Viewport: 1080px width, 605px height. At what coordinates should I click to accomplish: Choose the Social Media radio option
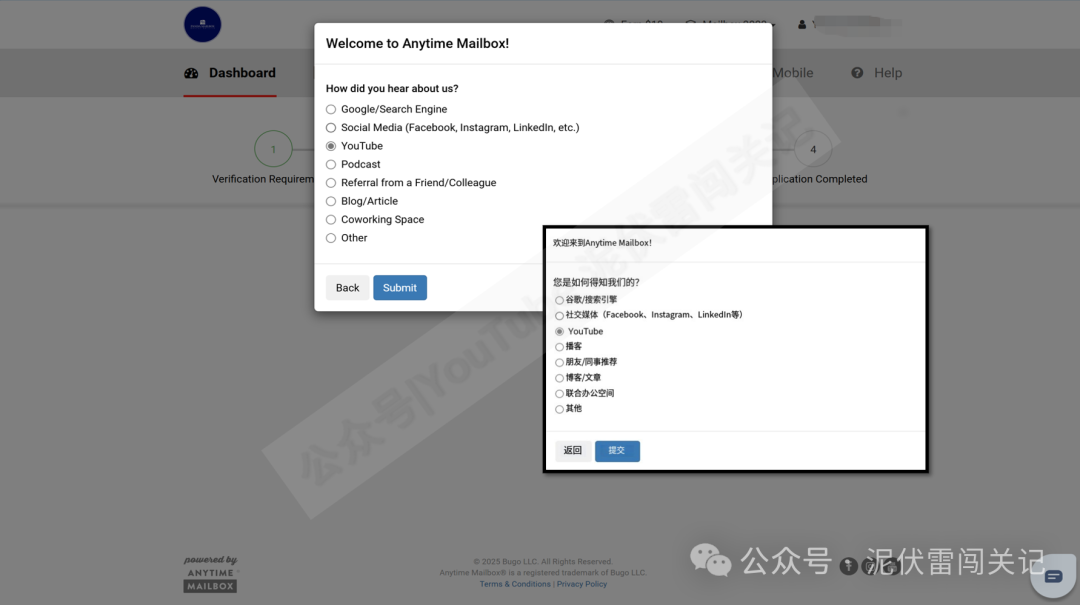pos(331,127)
